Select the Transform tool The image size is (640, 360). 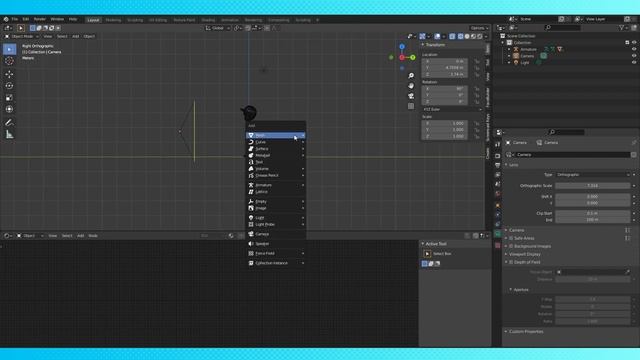click(x=9, y=109)
